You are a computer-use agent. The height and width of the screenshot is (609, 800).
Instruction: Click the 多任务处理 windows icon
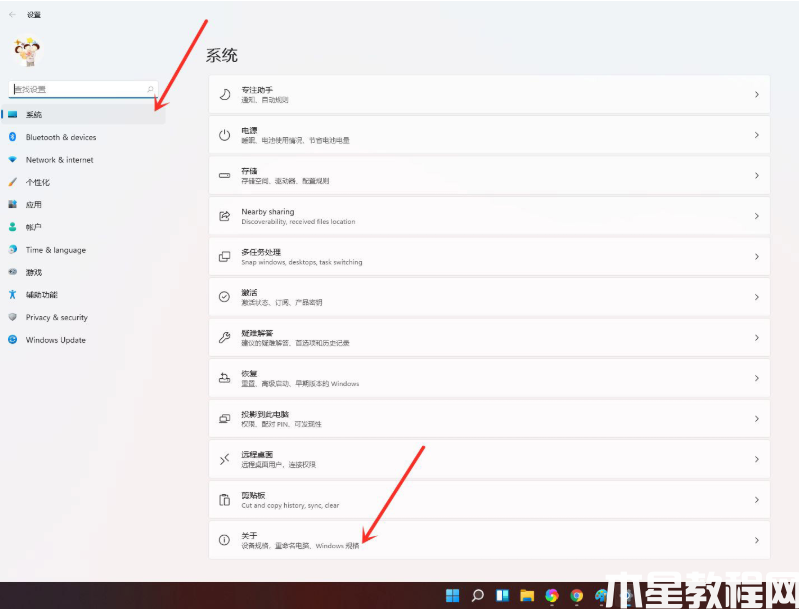[224, 257]
